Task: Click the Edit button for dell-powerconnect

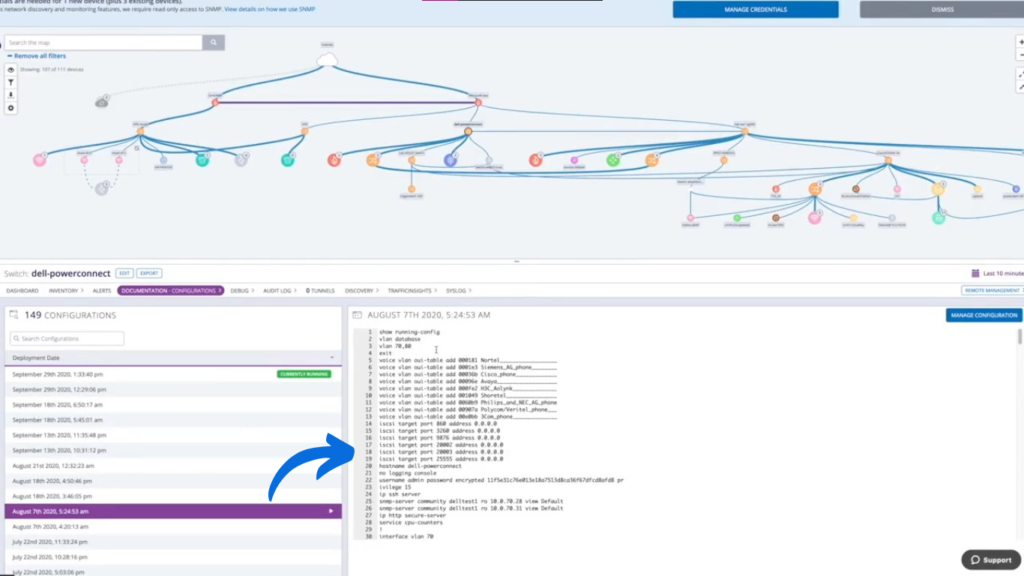Action: pyautogui.click(x=124, y=273)
